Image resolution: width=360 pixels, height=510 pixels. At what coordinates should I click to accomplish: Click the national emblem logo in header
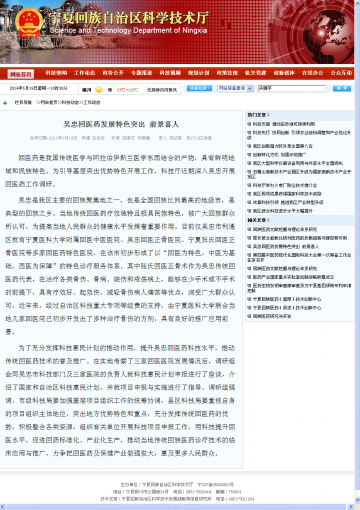29,23
